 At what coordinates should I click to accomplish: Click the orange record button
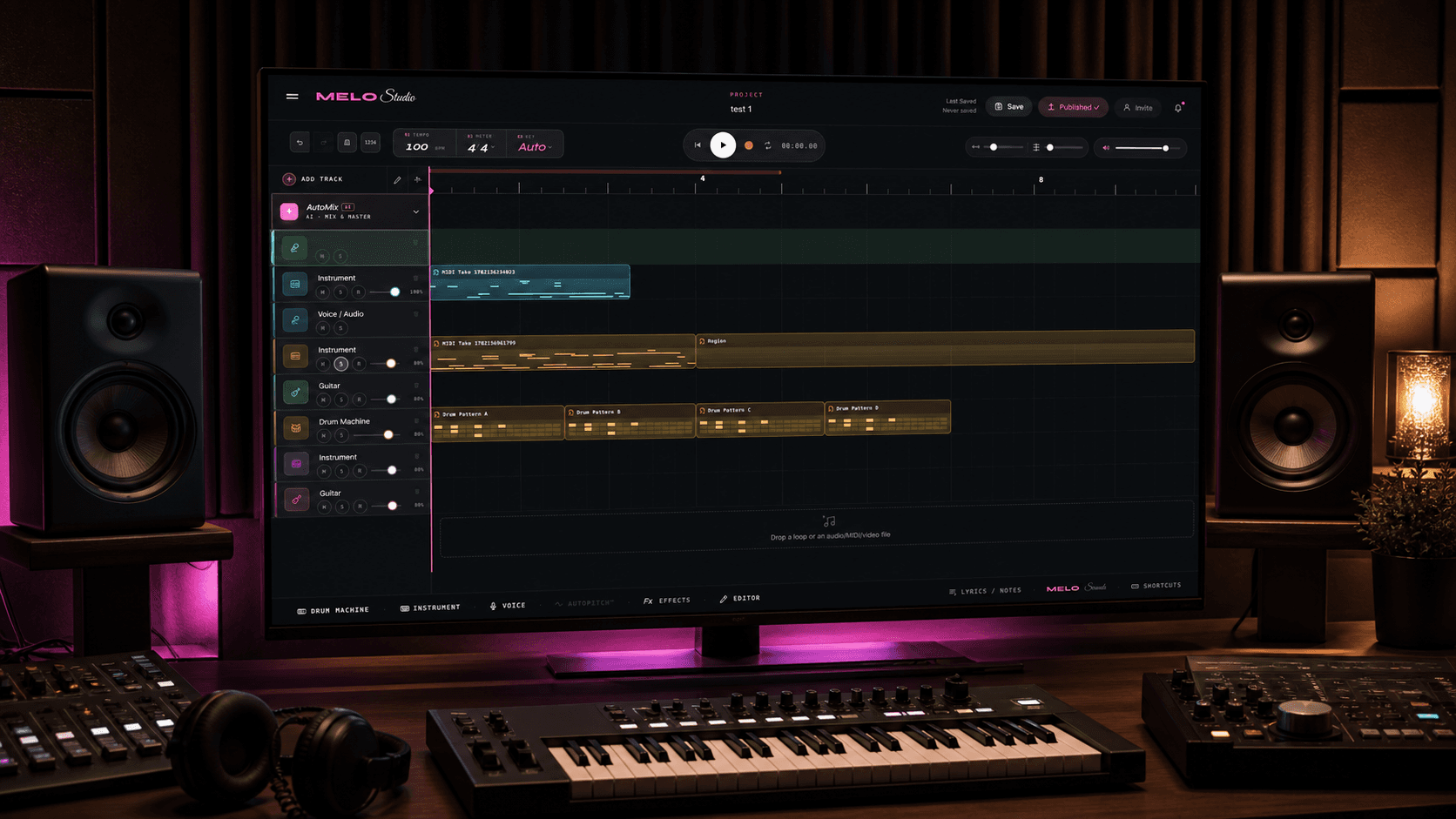point(748,145)
